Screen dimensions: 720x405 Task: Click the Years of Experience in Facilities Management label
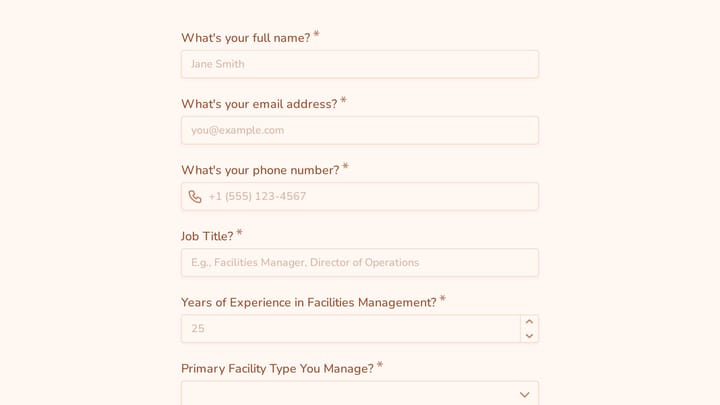pos(309,303)
